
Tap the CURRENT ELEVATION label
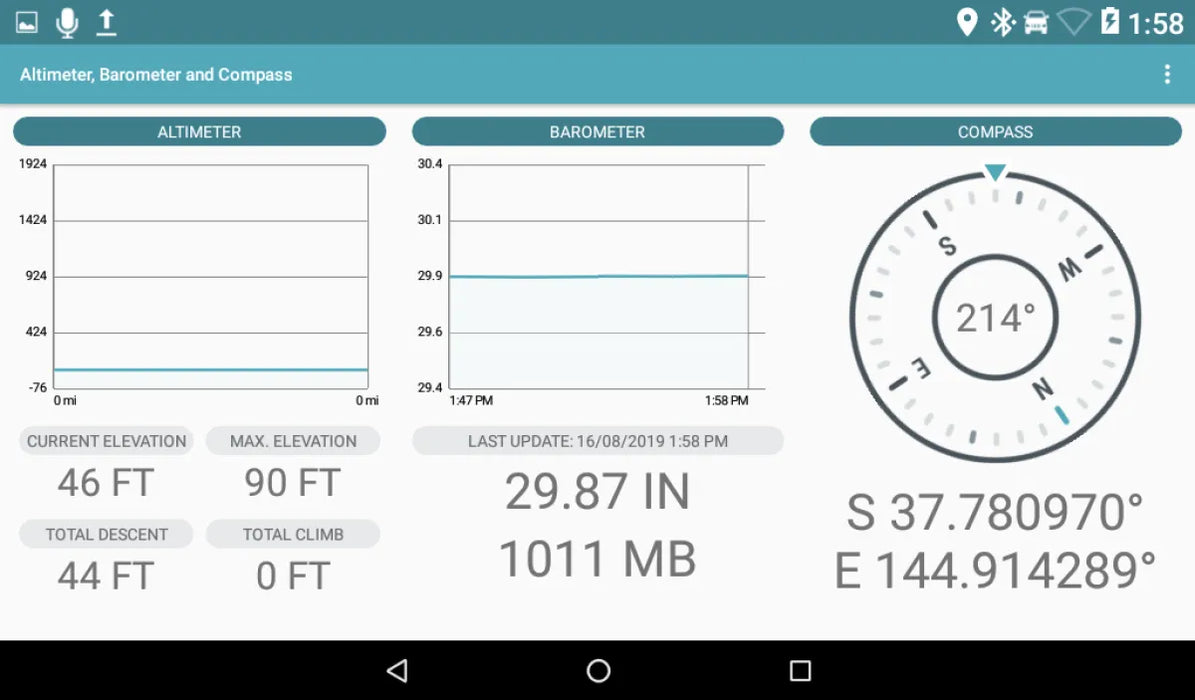[x=106, y=441]
